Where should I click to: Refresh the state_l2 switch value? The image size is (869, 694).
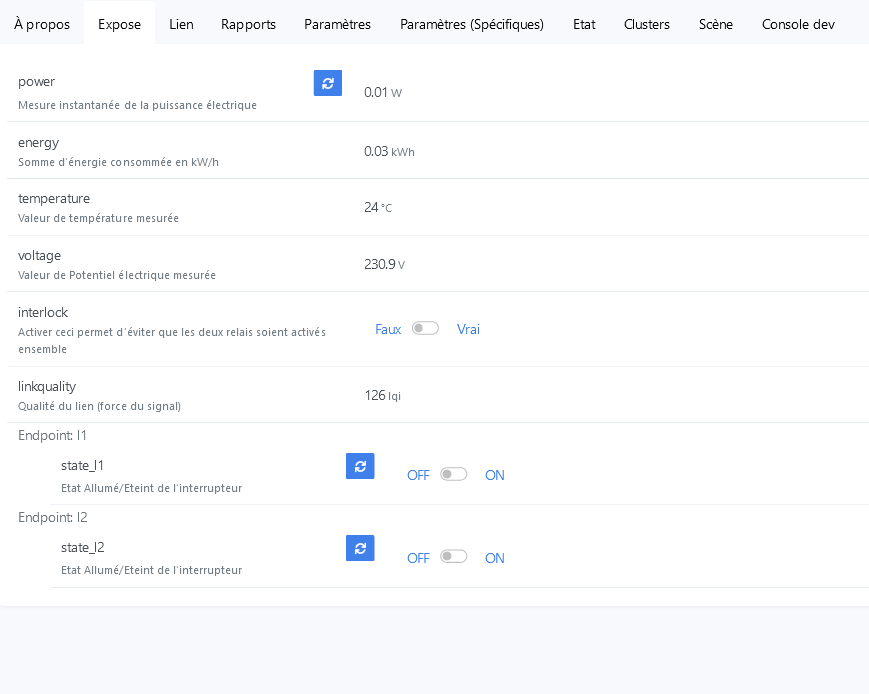coord(360,548)
